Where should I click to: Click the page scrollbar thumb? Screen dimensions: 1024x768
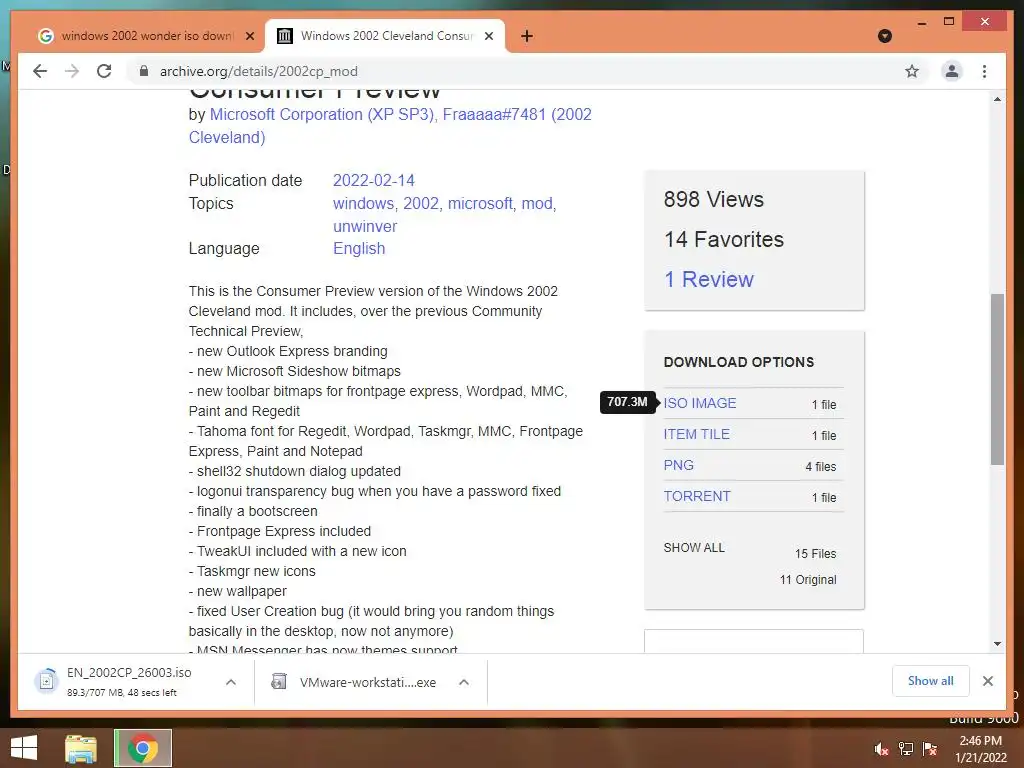pyautogui.click(x=997, y=379)
